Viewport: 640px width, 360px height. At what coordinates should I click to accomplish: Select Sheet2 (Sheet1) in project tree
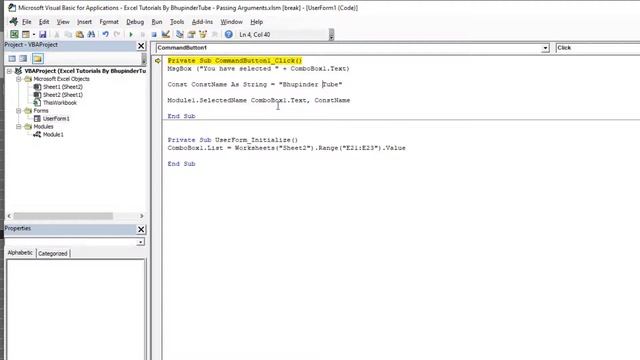point(63,95)
